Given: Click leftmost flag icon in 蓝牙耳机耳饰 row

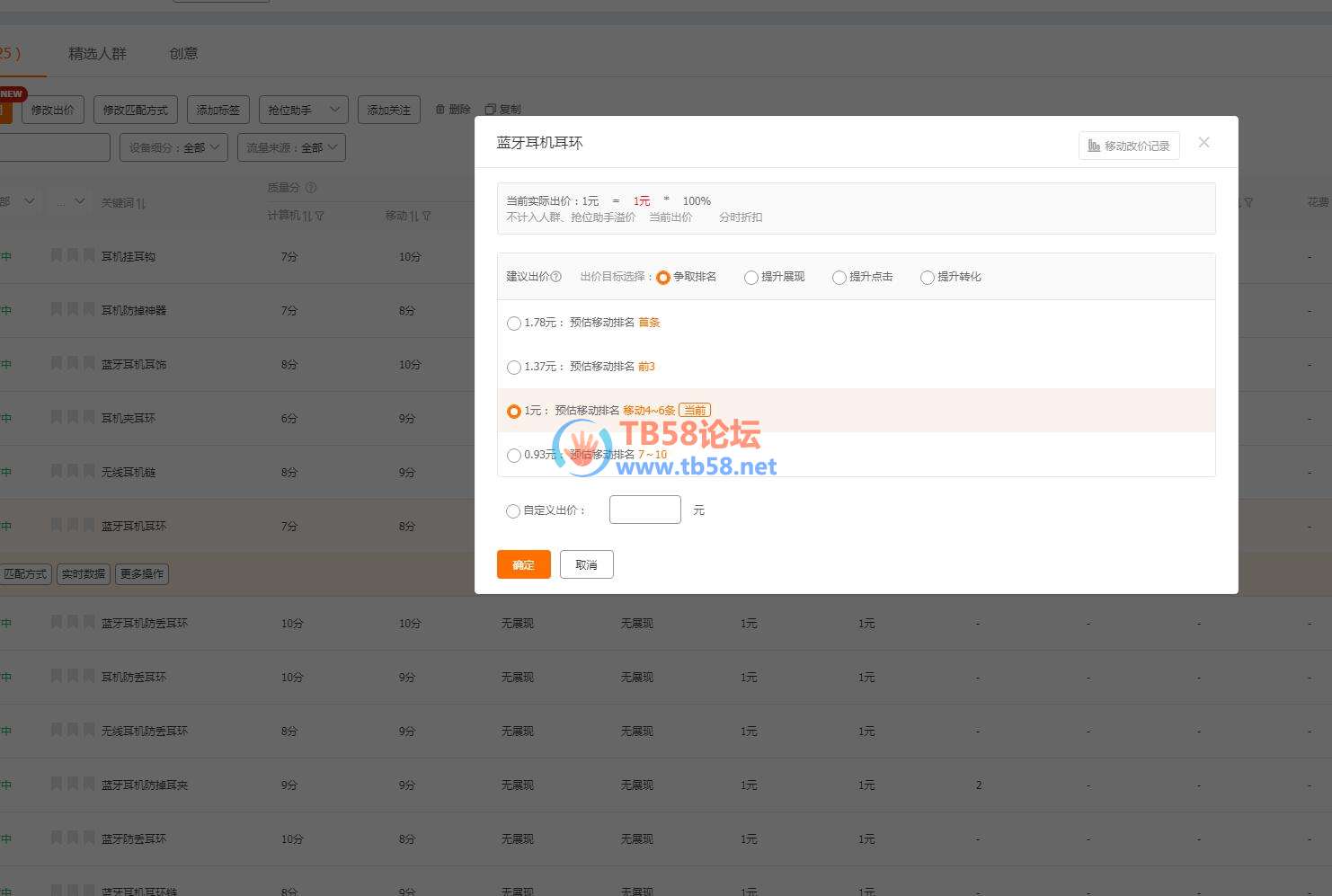Looking at the screenshot, I should pyautogui.click(x=57, y=364).
